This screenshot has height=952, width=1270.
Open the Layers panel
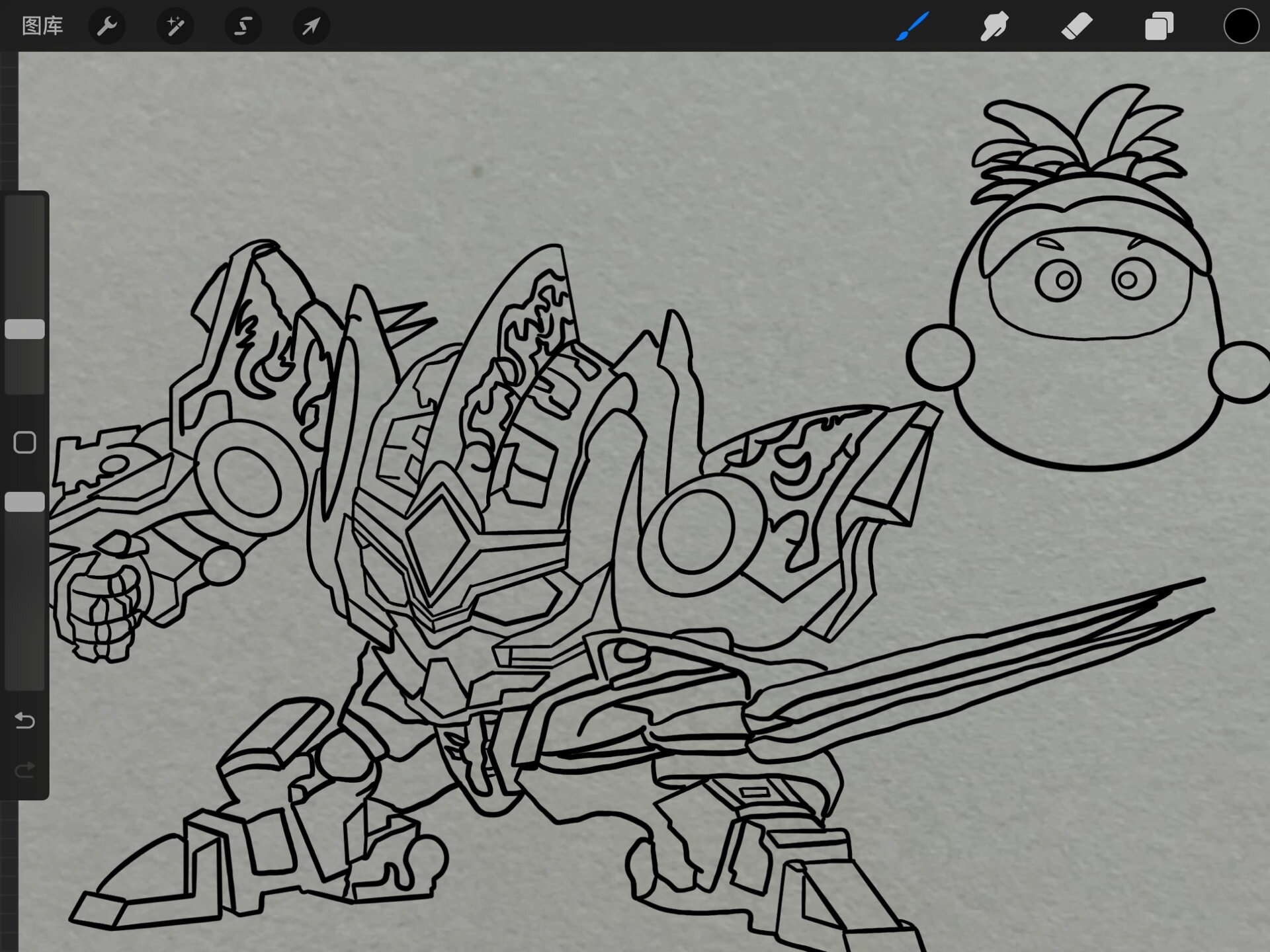tap(1159, 26)
